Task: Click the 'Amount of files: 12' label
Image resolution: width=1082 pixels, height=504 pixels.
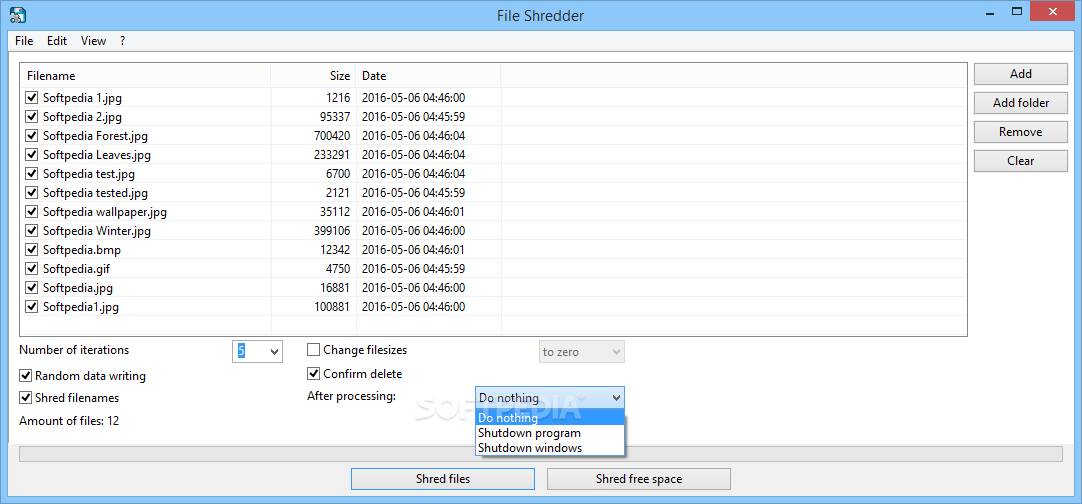Action: pyautogui.click(x=69, y=420)
